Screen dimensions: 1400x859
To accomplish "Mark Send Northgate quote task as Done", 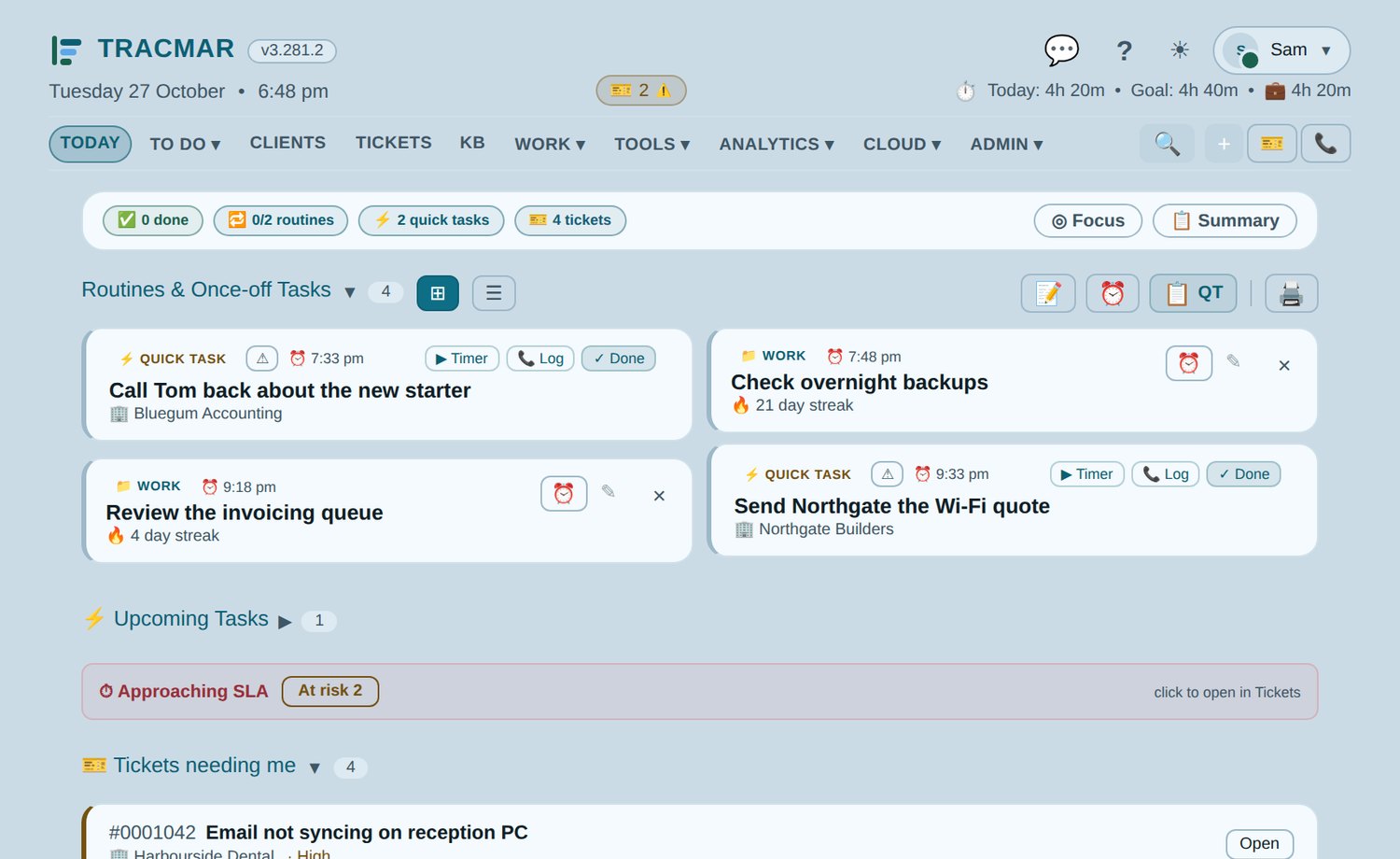I will pyautogui.click(x=1244, y=474).
